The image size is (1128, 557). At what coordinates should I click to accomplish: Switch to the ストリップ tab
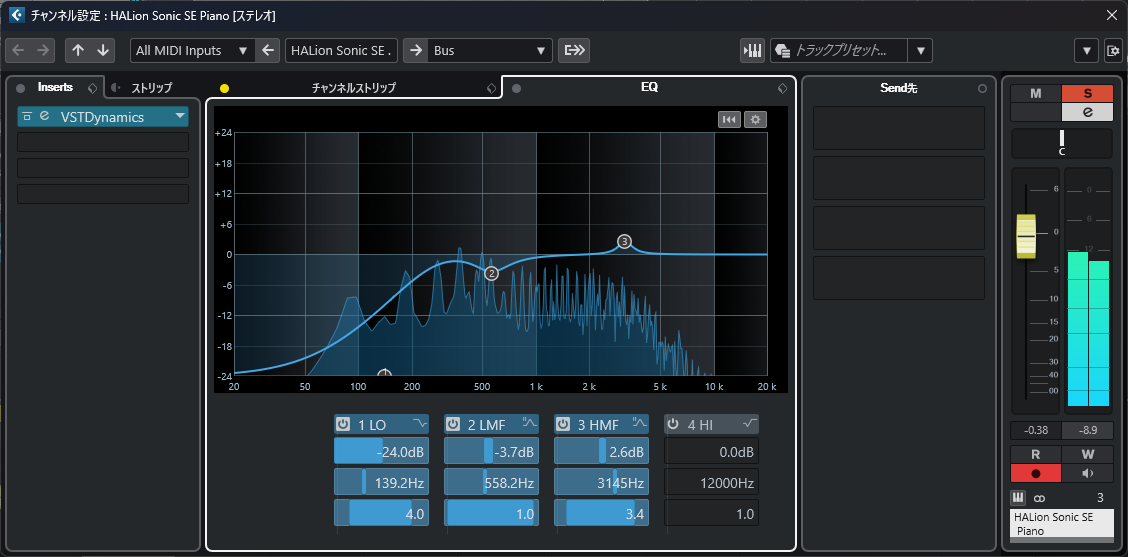(x=151, y=88)
